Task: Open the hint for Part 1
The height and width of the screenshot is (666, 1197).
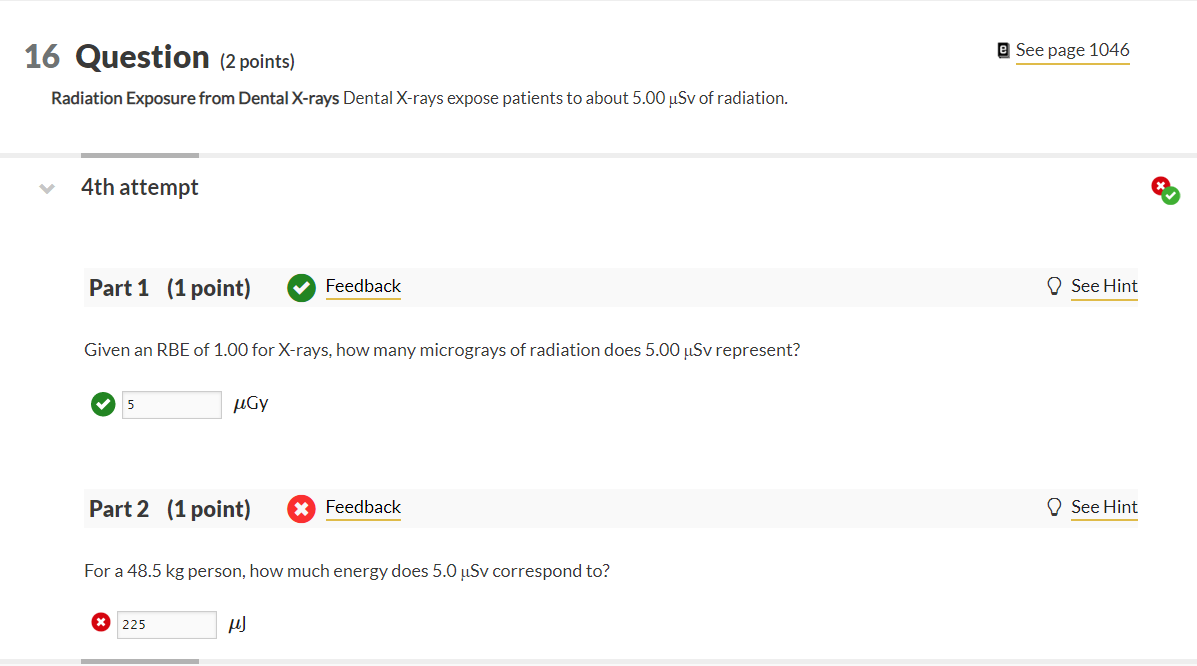Action: point(1104,286)
